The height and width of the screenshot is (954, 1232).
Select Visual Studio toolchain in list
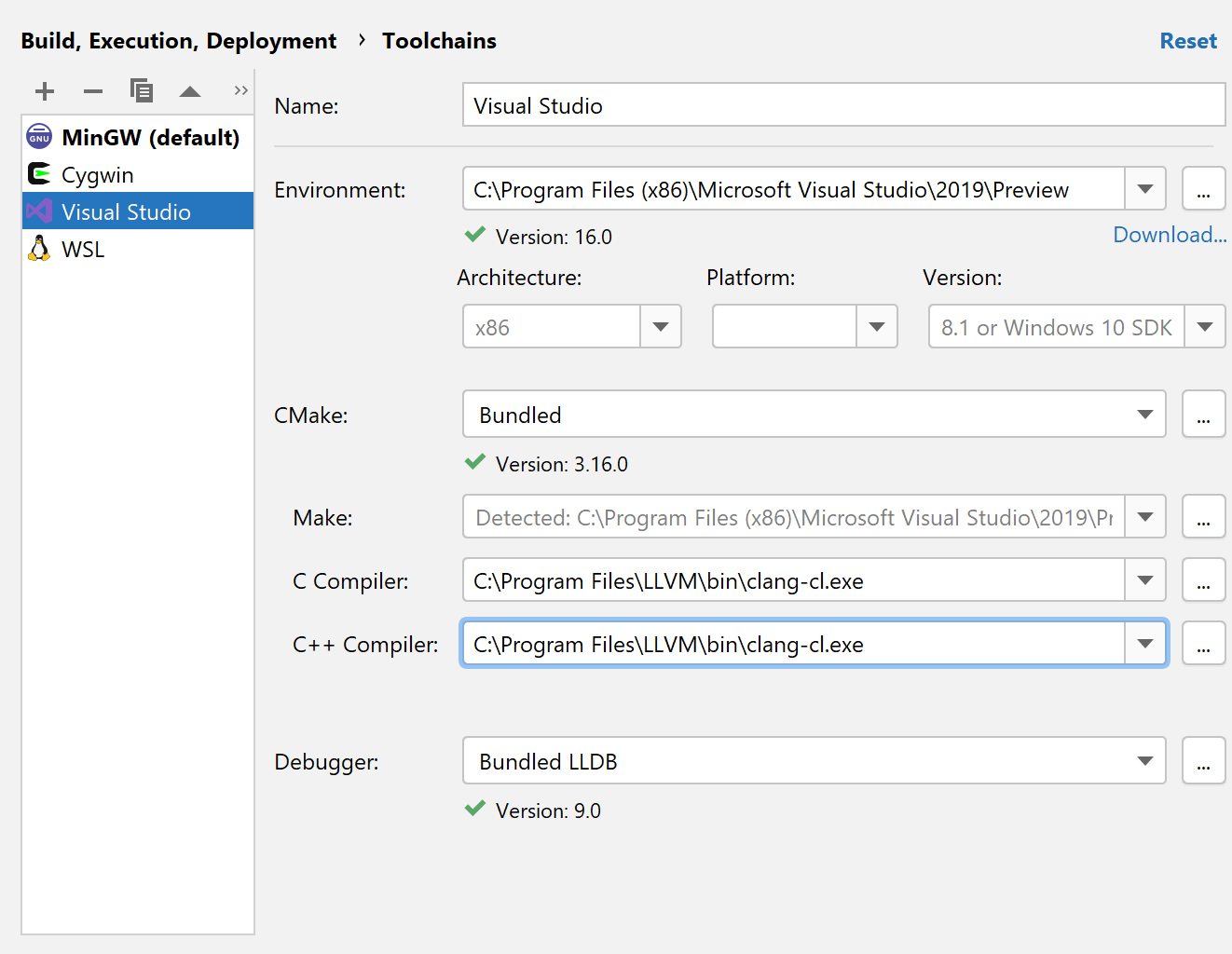(x=138, y=211)
